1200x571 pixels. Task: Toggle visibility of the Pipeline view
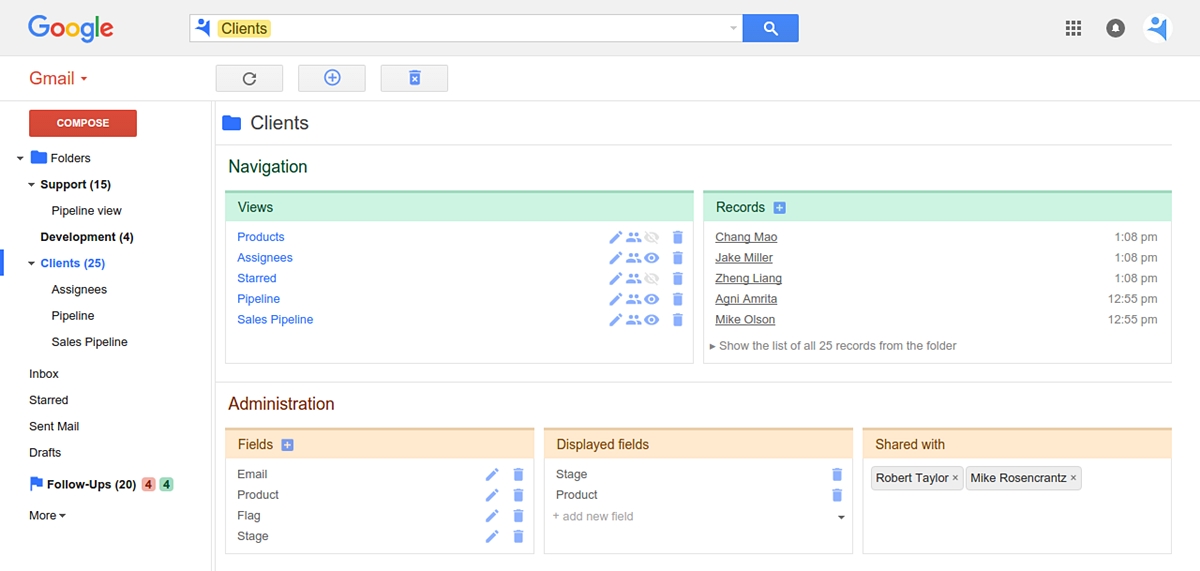click(x=652, y=299)
